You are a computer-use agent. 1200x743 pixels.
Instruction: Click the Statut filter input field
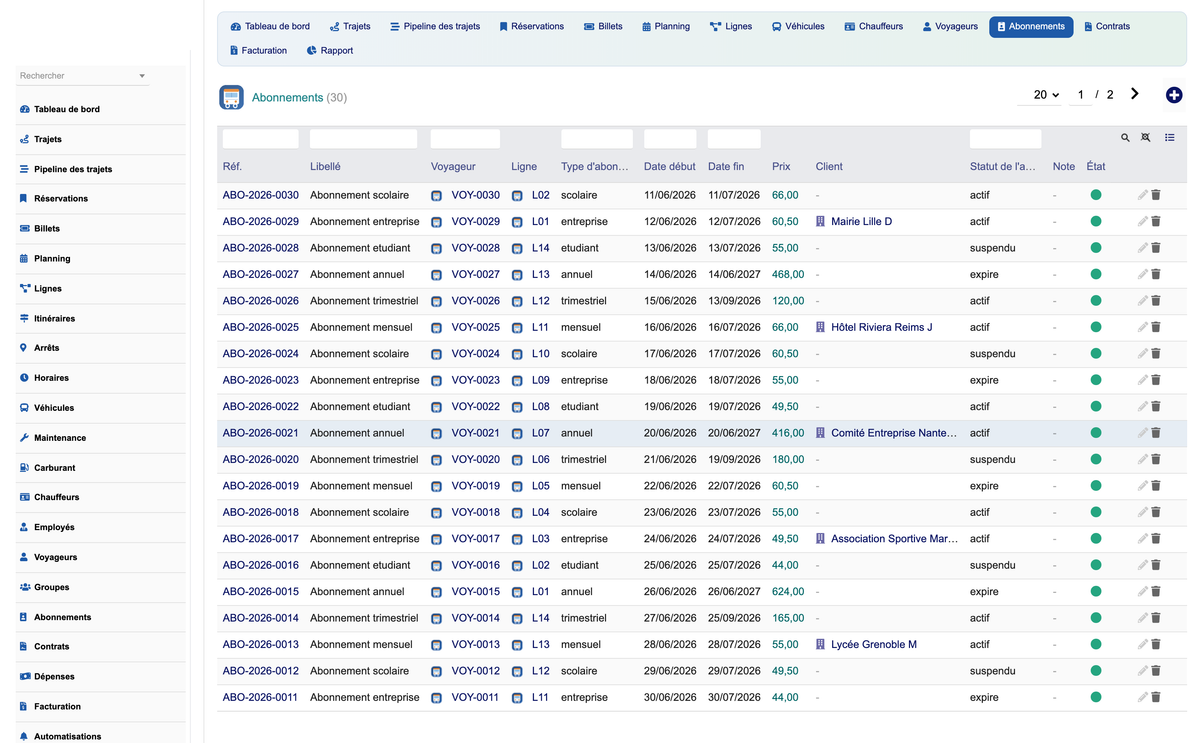coord(1005,139)
